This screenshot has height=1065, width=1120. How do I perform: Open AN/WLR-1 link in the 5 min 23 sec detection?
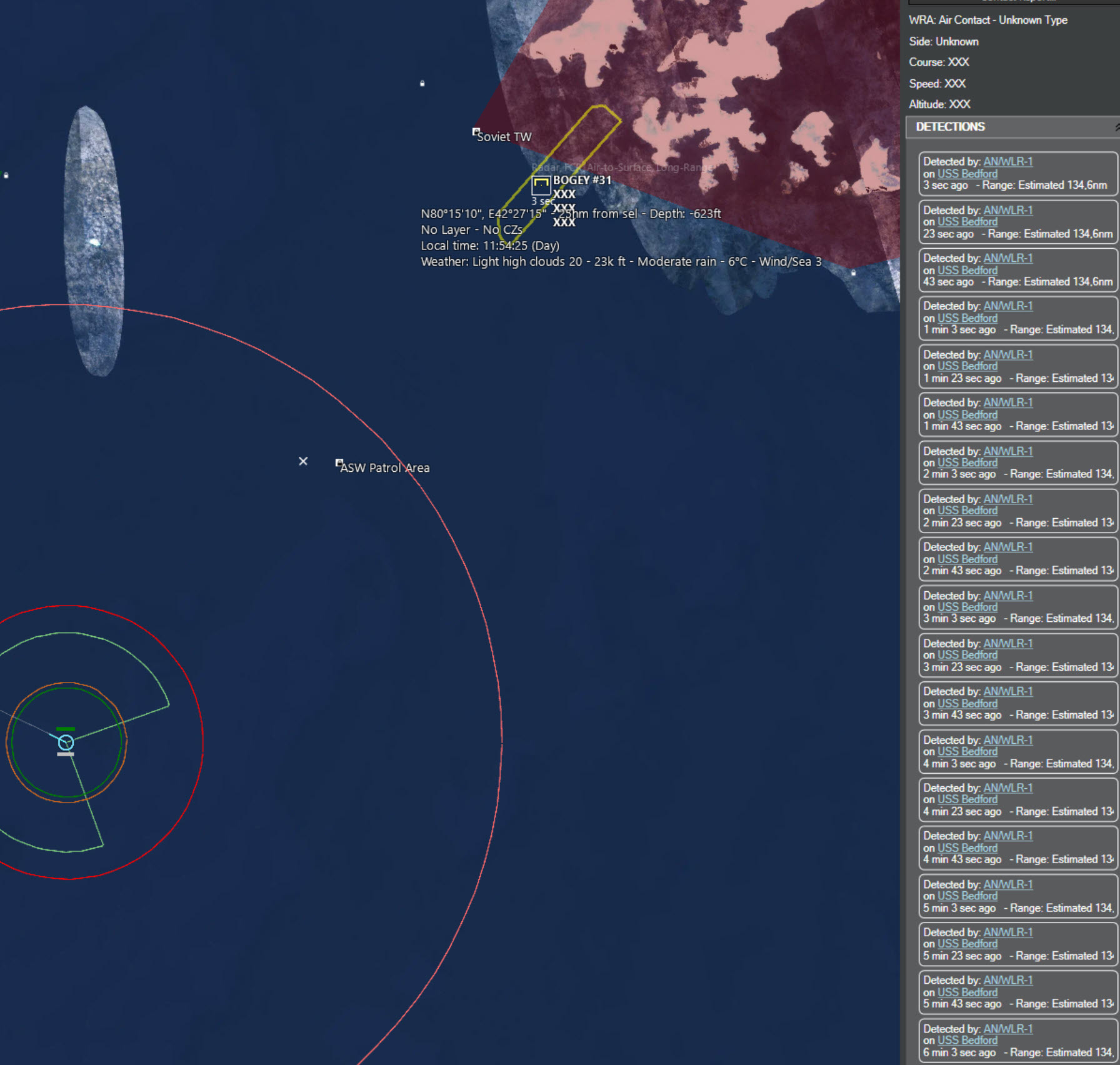pyautogui.click(x=1007, y=932)
